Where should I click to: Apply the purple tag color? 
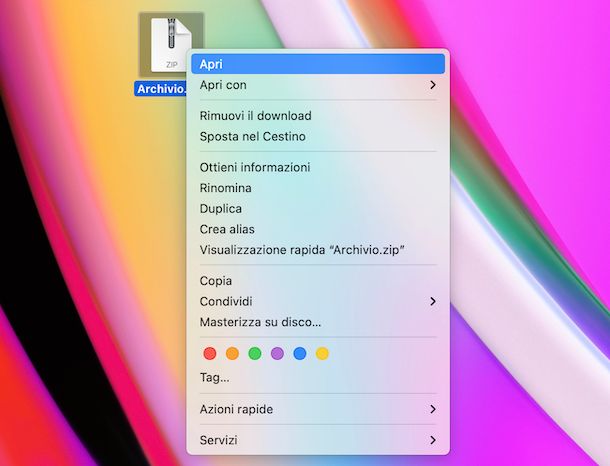tap(277, 354)
